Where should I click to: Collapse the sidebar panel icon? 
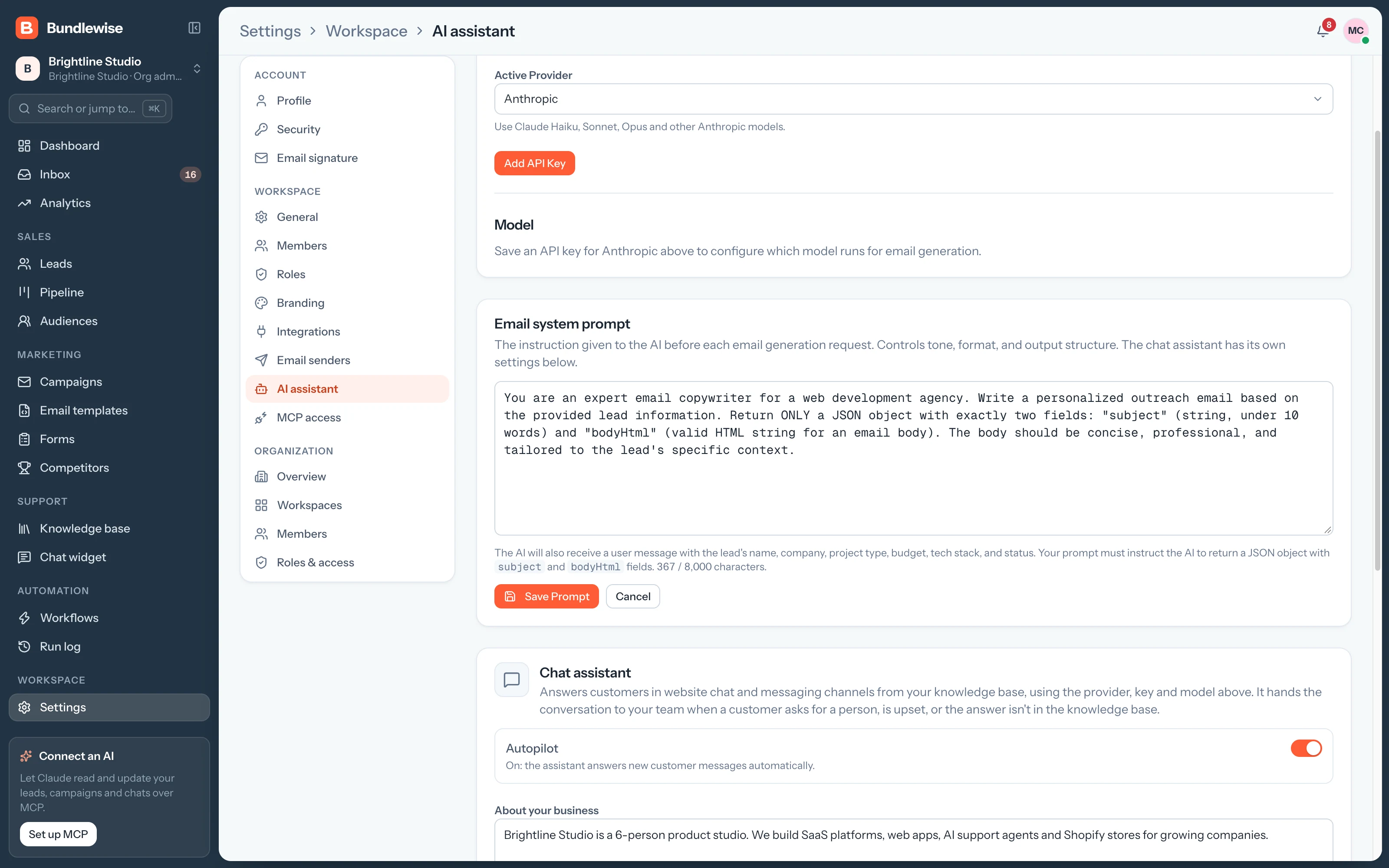194,27
